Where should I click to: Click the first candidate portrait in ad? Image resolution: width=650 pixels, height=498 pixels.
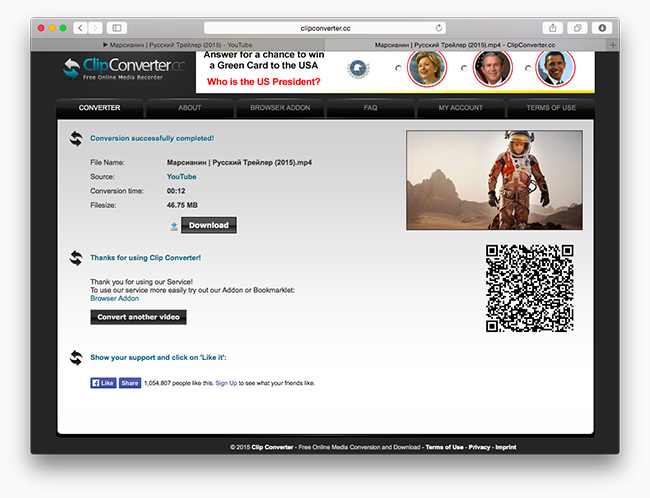tap(427, 68)
